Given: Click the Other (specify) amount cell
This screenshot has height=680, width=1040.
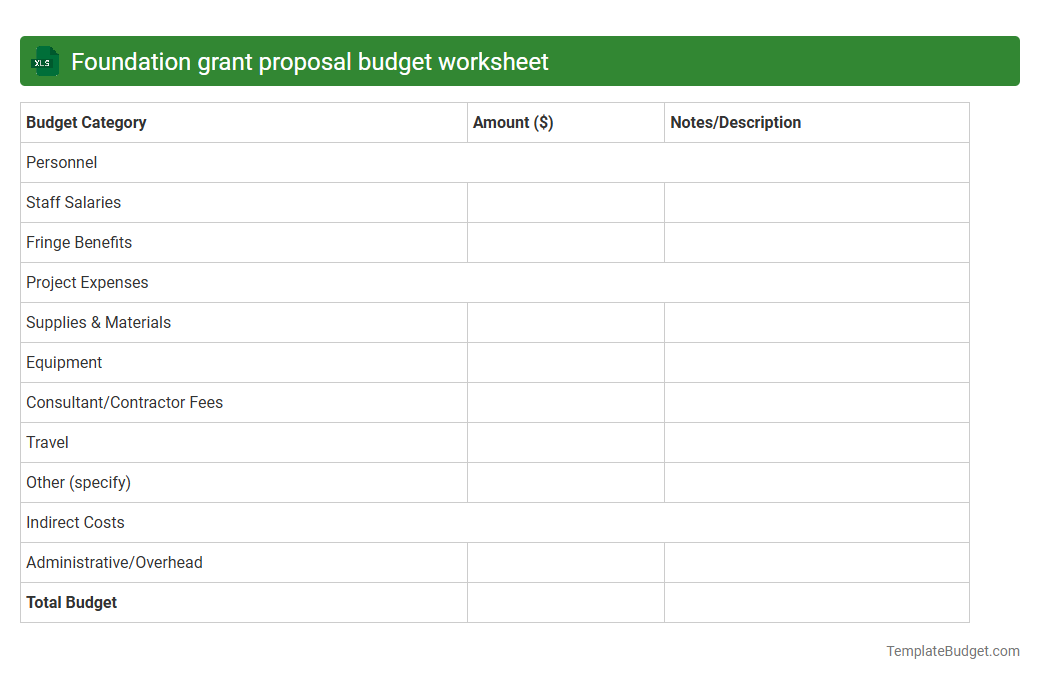Looking at the screenshot, I should pos(565,482).
